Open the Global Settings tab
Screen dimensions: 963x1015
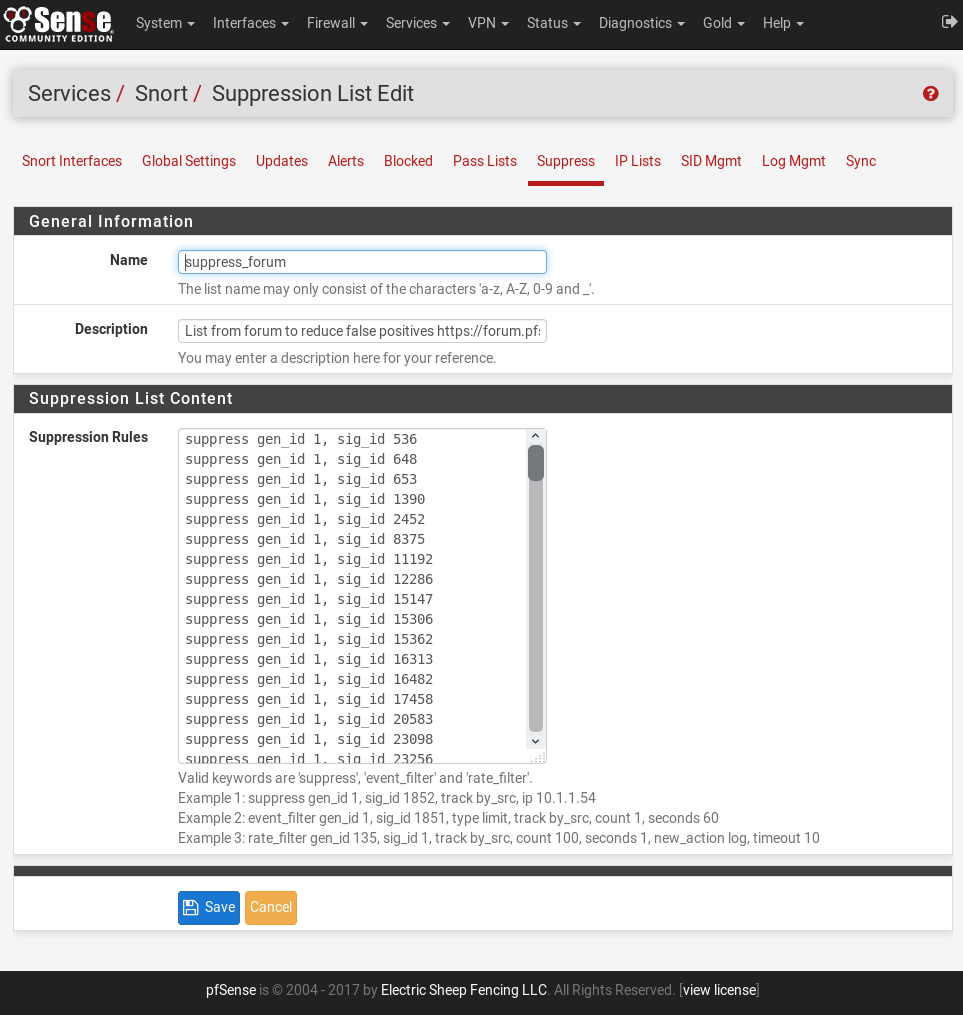pyautogui.click(x=189, y=161)
